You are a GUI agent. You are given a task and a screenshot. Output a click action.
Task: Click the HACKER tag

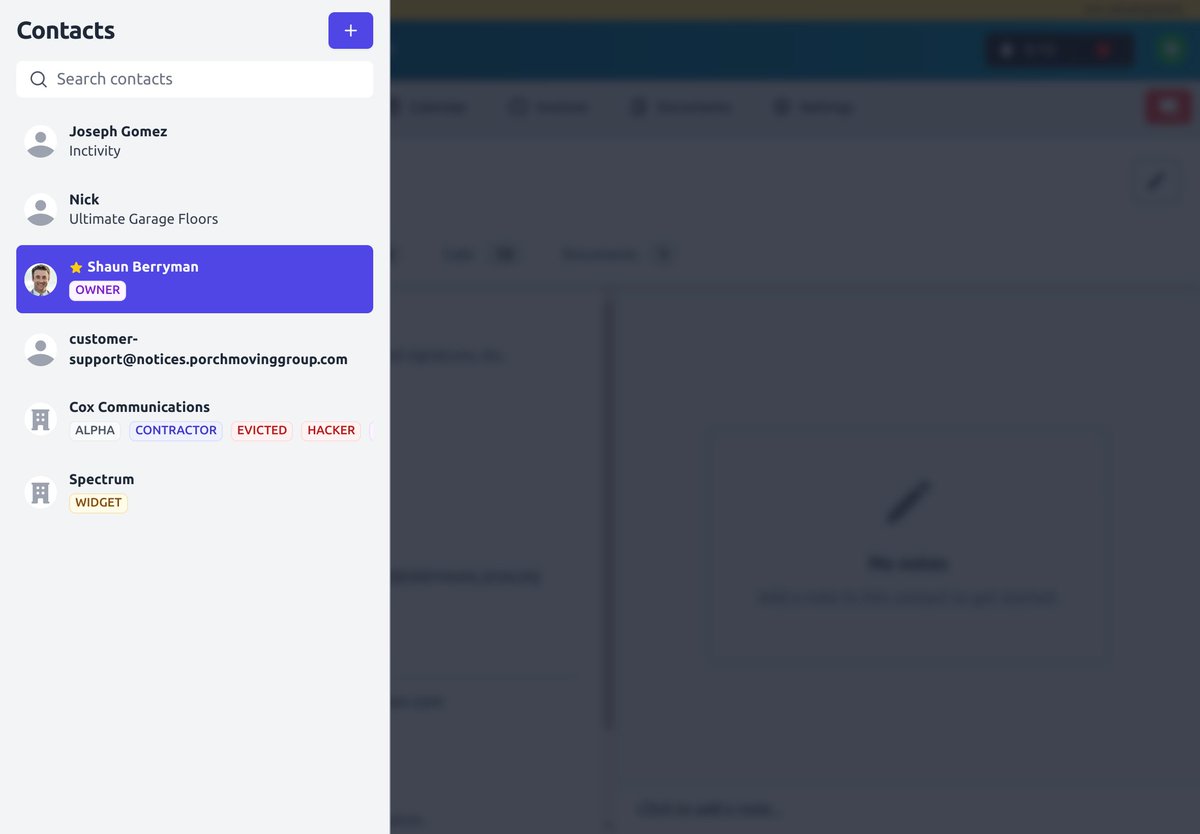point(331,430)
